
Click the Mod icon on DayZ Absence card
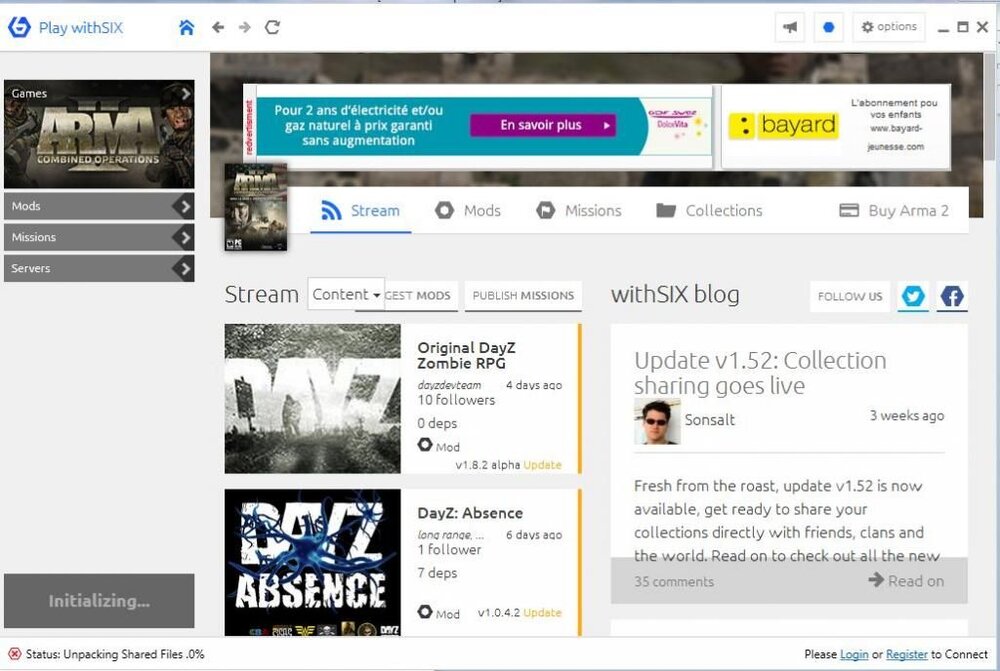425,612
